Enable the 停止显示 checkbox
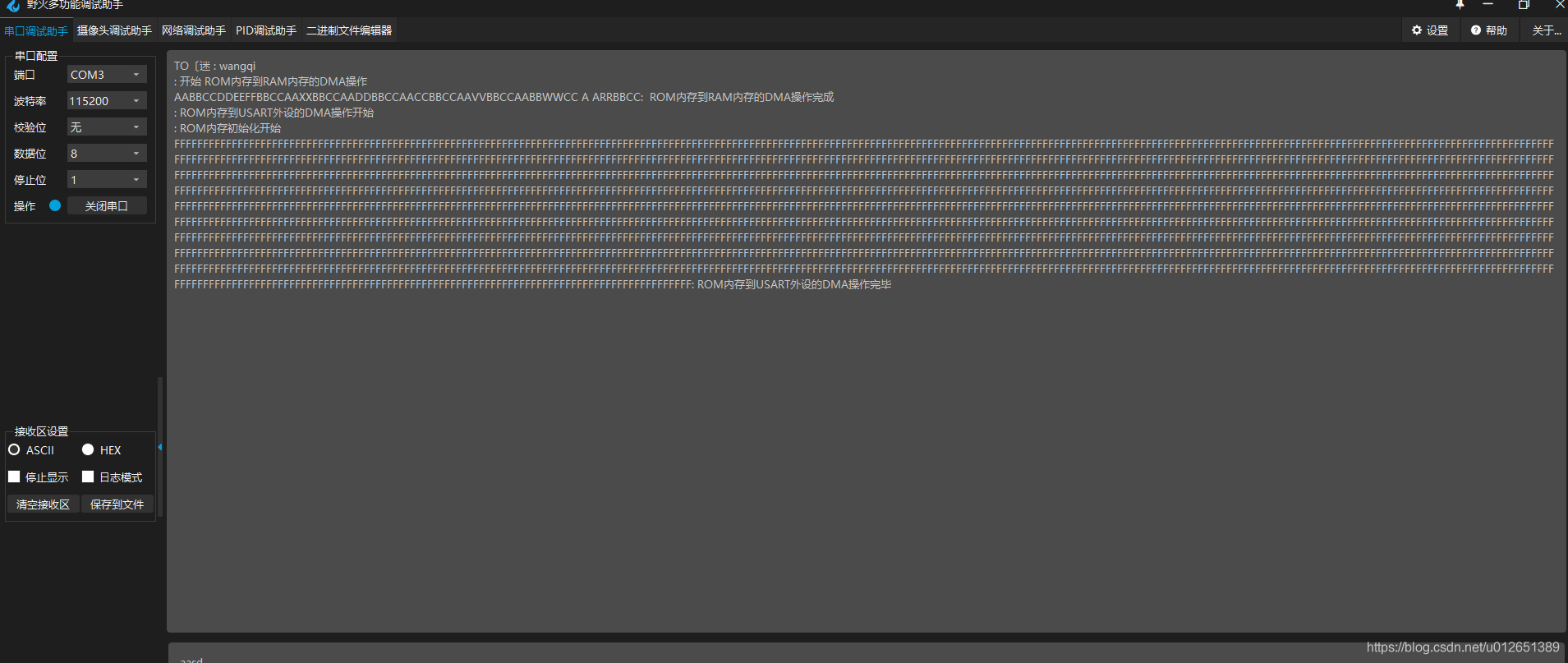Viewport: 1568px width, 663px height. [x=14, y=477]
